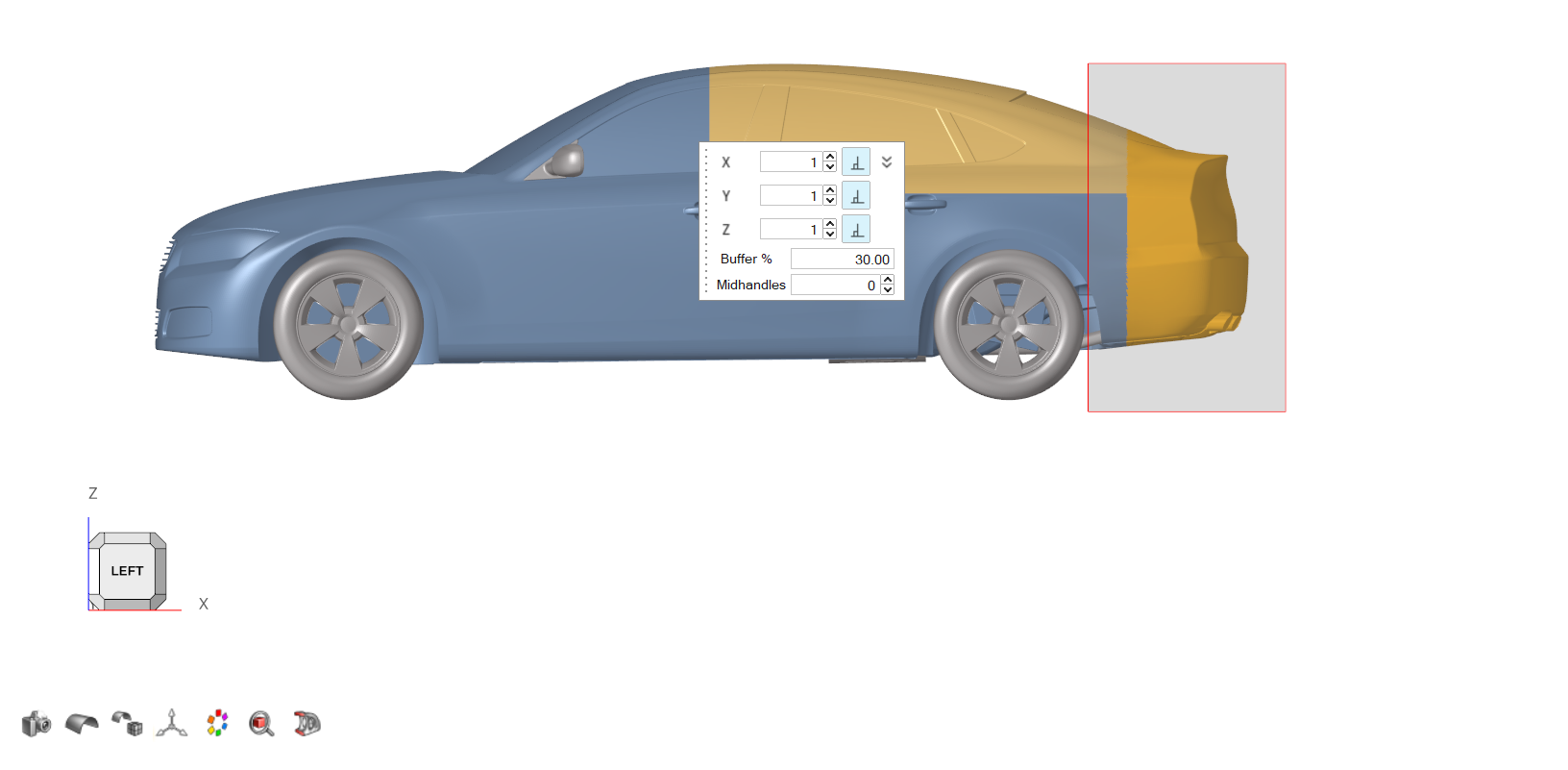Viewport: 1568px width, 770px height.
Task: Increase the X value with up arrow
Action: (830, 157)
